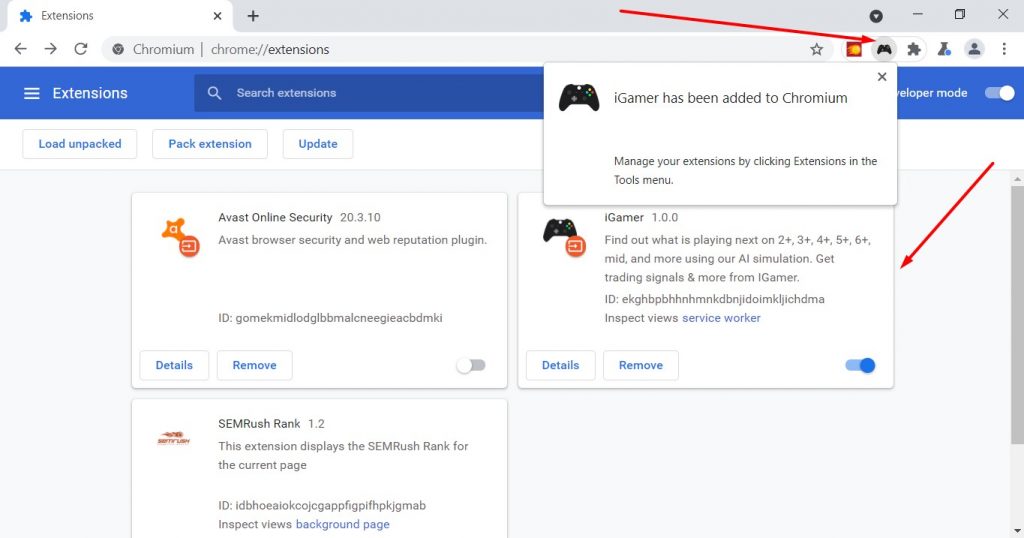This screenshot has width=1024, height=538.
Task: Open the user profile avatar
Action: (974, 49)
